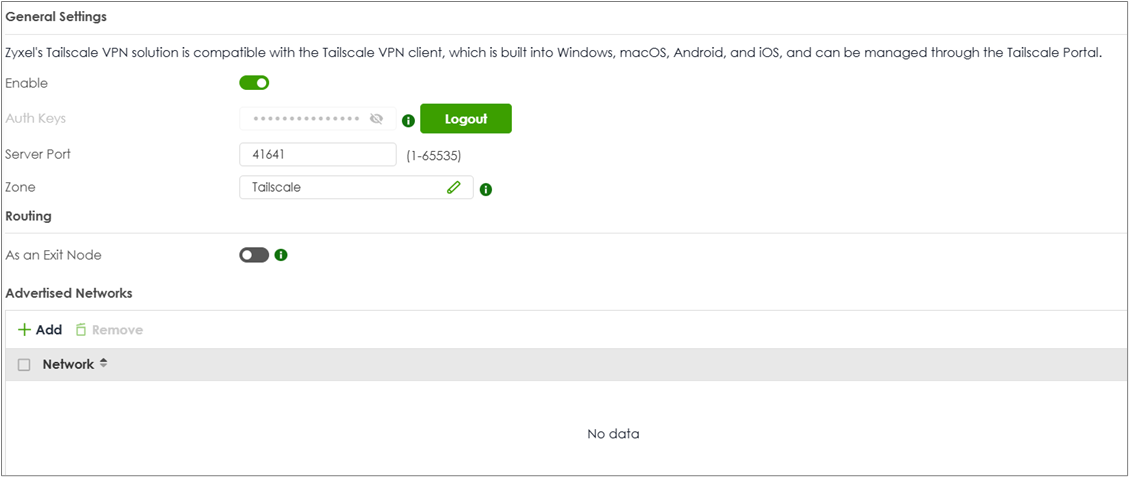Sort the table by Network column arrows
Screen dimensions: 1129x477
click(103, 364)
